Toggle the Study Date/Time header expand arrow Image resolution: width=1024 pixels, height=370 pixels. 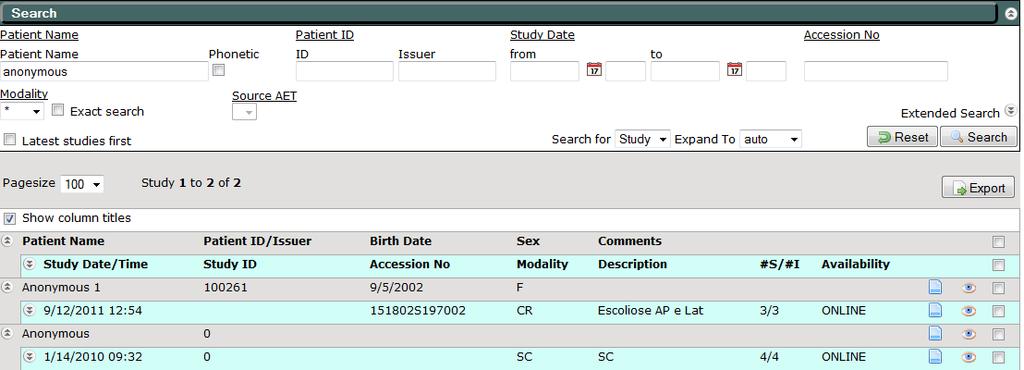pos(29,264)
